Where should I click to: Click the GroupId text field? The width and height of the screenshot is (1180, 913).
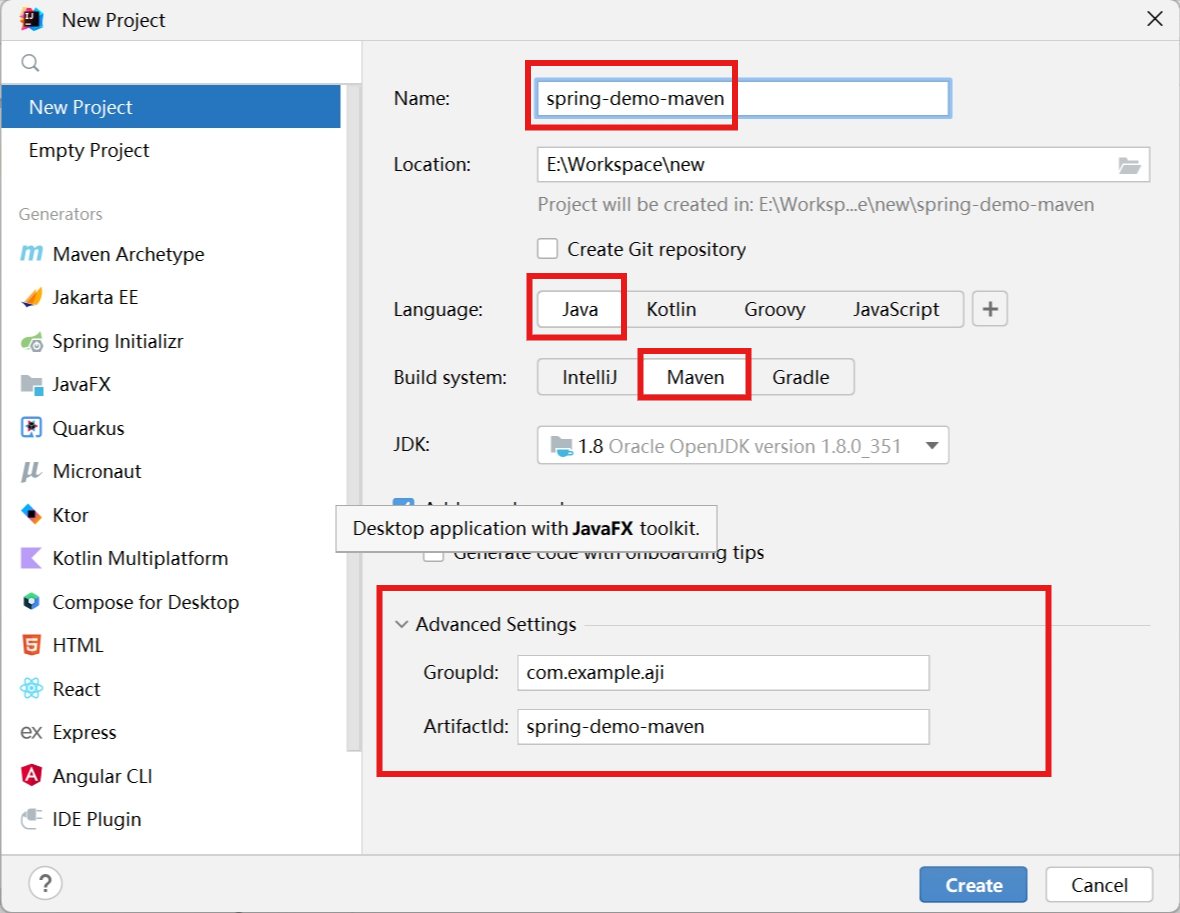[723, 673]
